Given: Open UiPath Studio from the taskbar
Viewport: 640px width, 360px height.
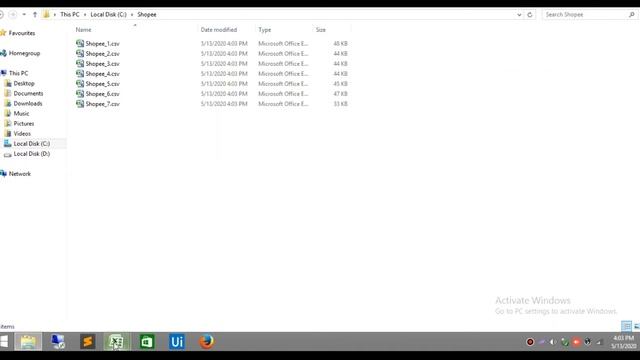Looking at the screenshot, I should tap(177, 342).
